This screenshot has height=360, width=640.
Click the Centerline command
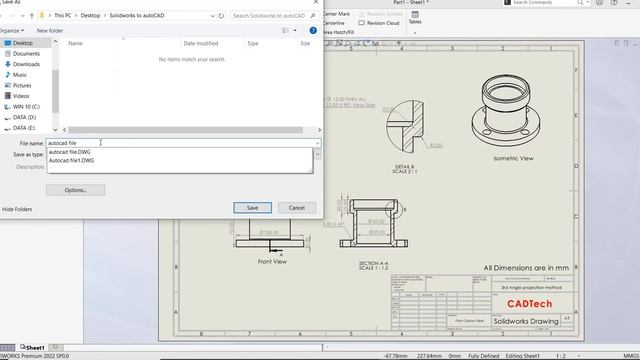tap(333, 23)
